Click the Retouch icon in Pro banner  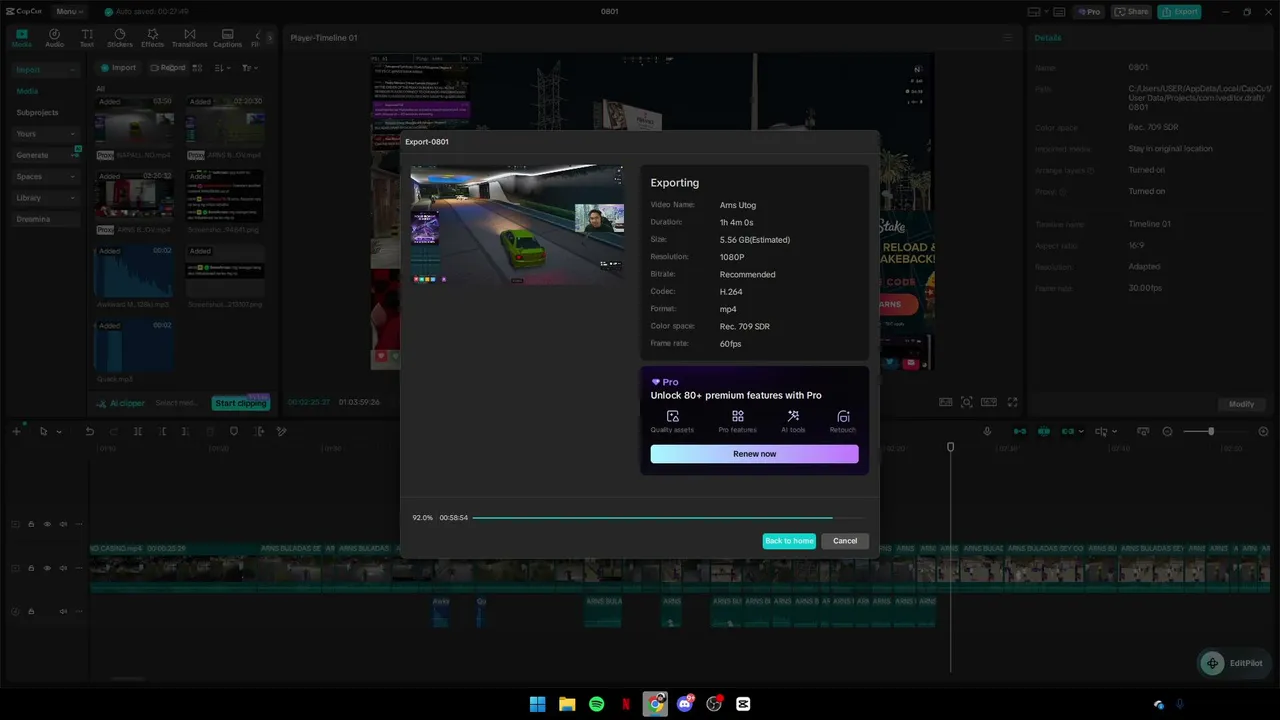click(x=843, y=416)
